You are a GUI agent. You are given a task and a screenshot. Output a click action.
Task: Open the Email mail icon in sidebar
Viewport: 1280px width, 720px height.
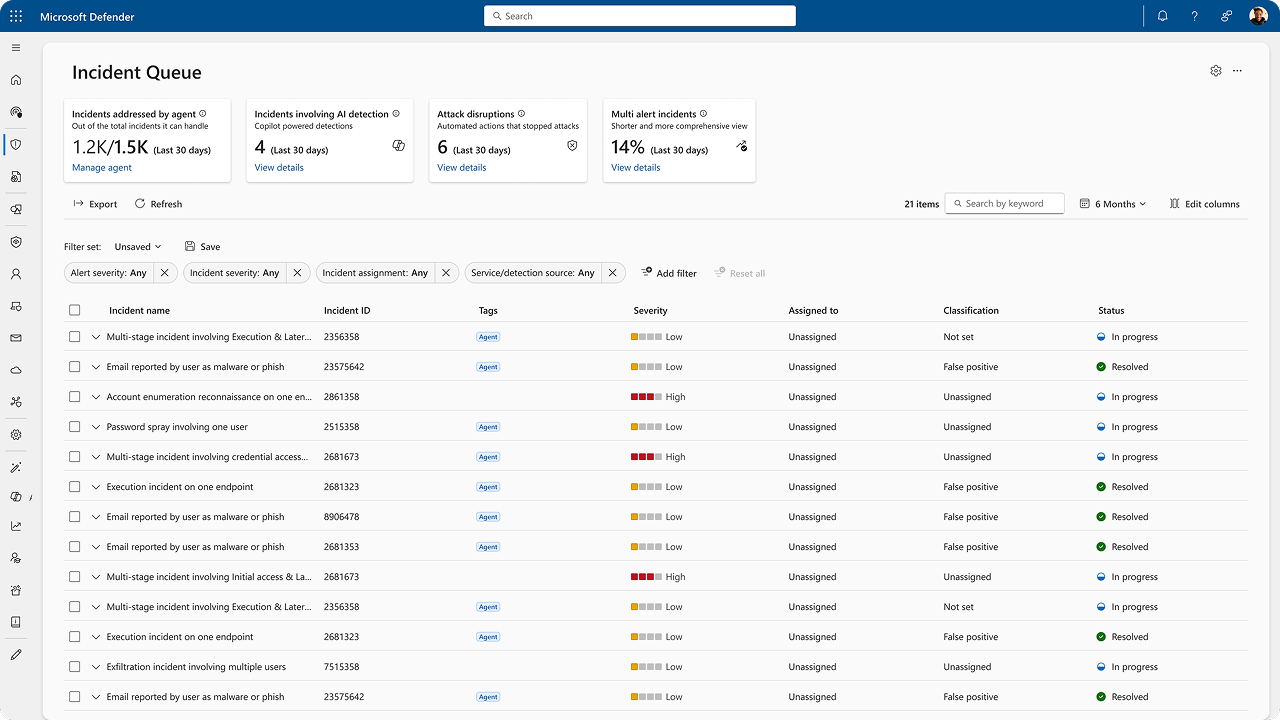pyautogui.click(x=16, y=338)
